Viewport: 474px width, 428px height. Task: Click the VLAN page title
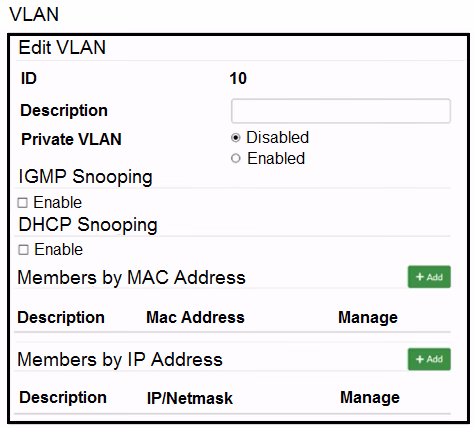click(x=34, y=14)
